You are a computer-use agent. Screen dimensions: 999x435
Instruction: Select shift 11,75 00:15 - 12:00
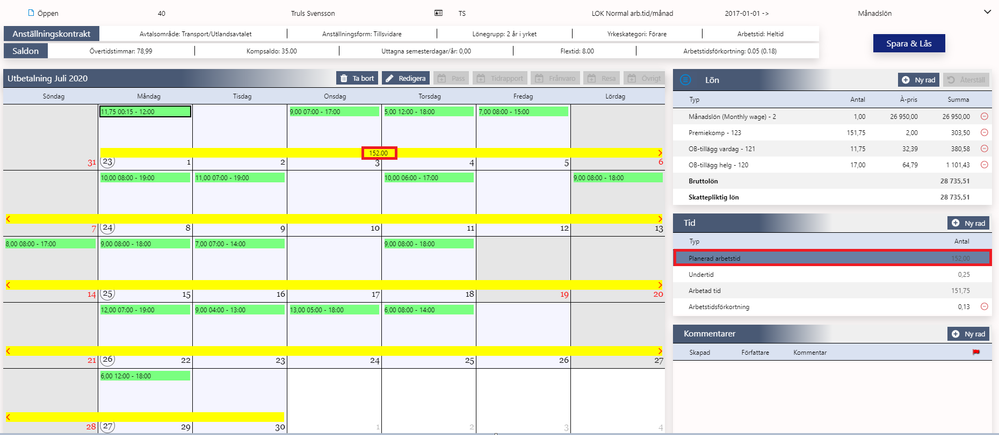[x=145, y=111]
